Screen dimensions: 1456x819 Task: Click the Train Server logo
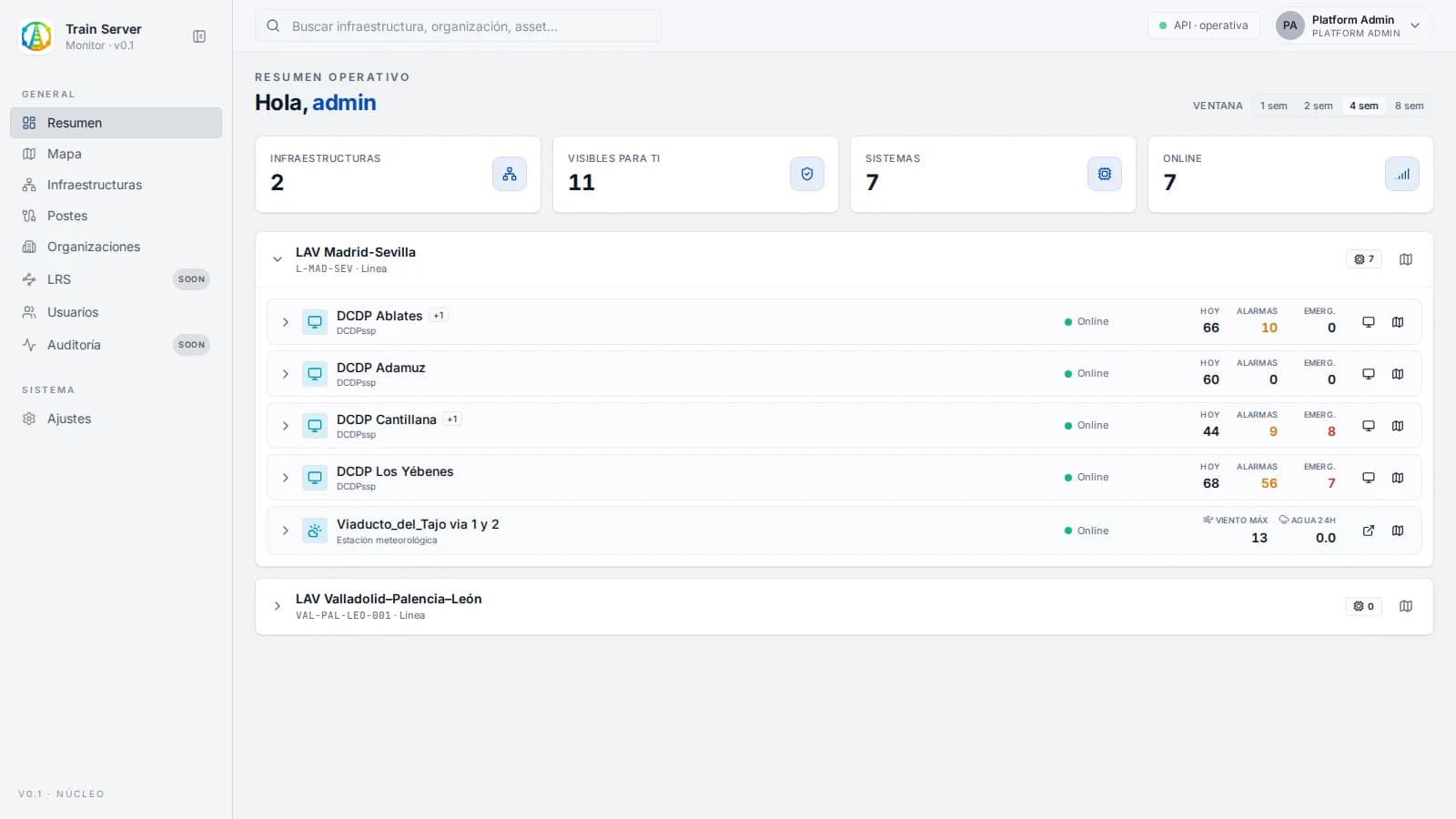pyautogui.click(x=36, y=36)
